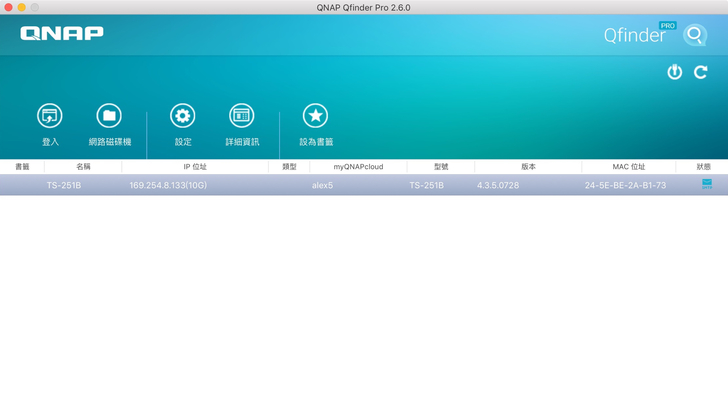This screenshot has height=410, width=728.
Task: Click the 狀態 column header
Action: point(704,167)
